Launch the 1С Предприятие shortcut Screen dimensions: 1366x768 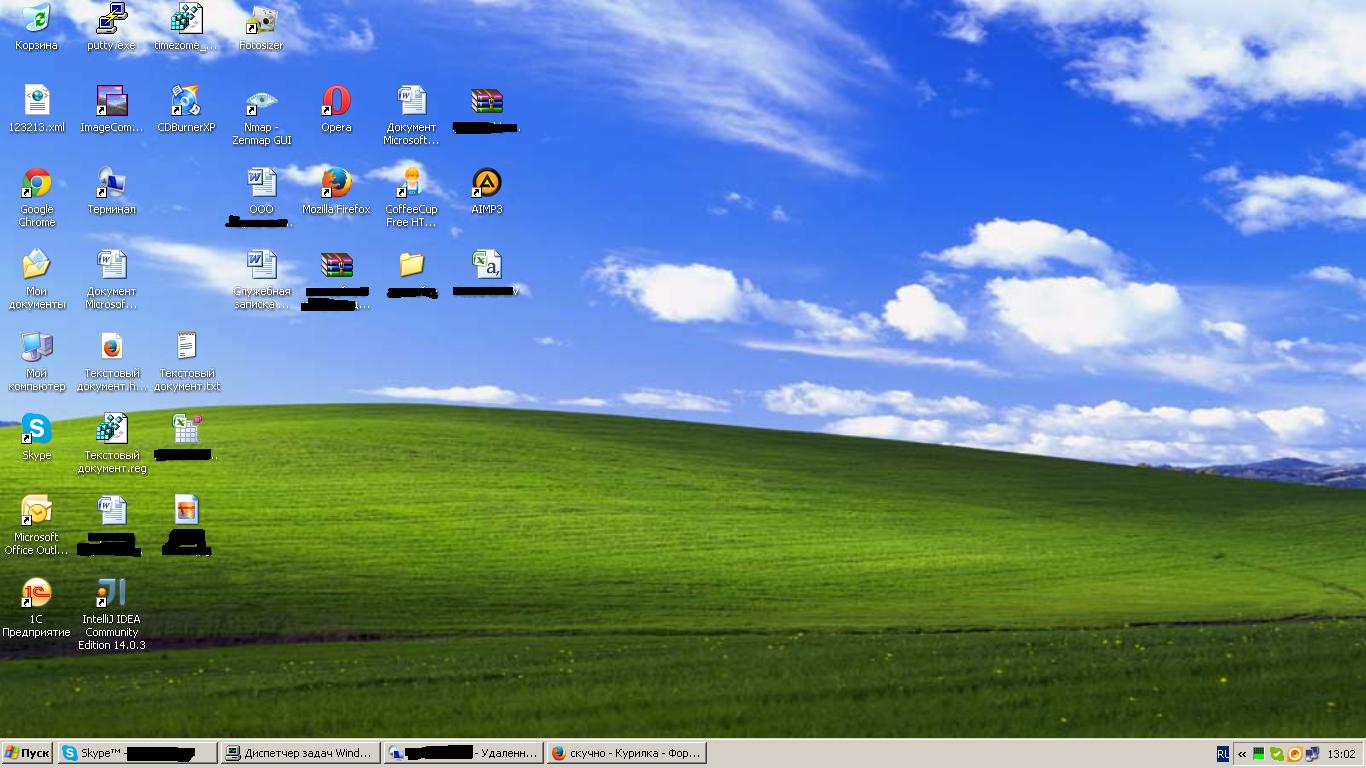point(36,592)
